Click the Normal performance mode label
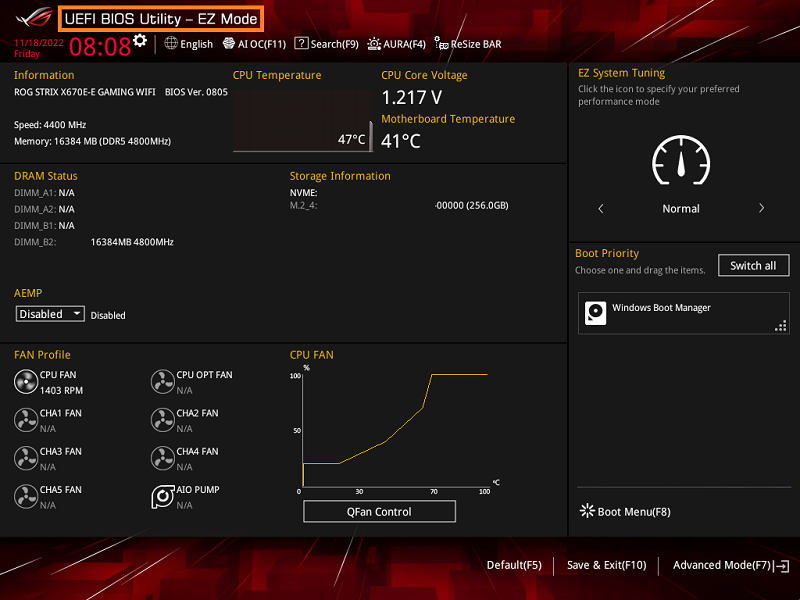Screen dimensions: 800x600 tap(681, 209)
